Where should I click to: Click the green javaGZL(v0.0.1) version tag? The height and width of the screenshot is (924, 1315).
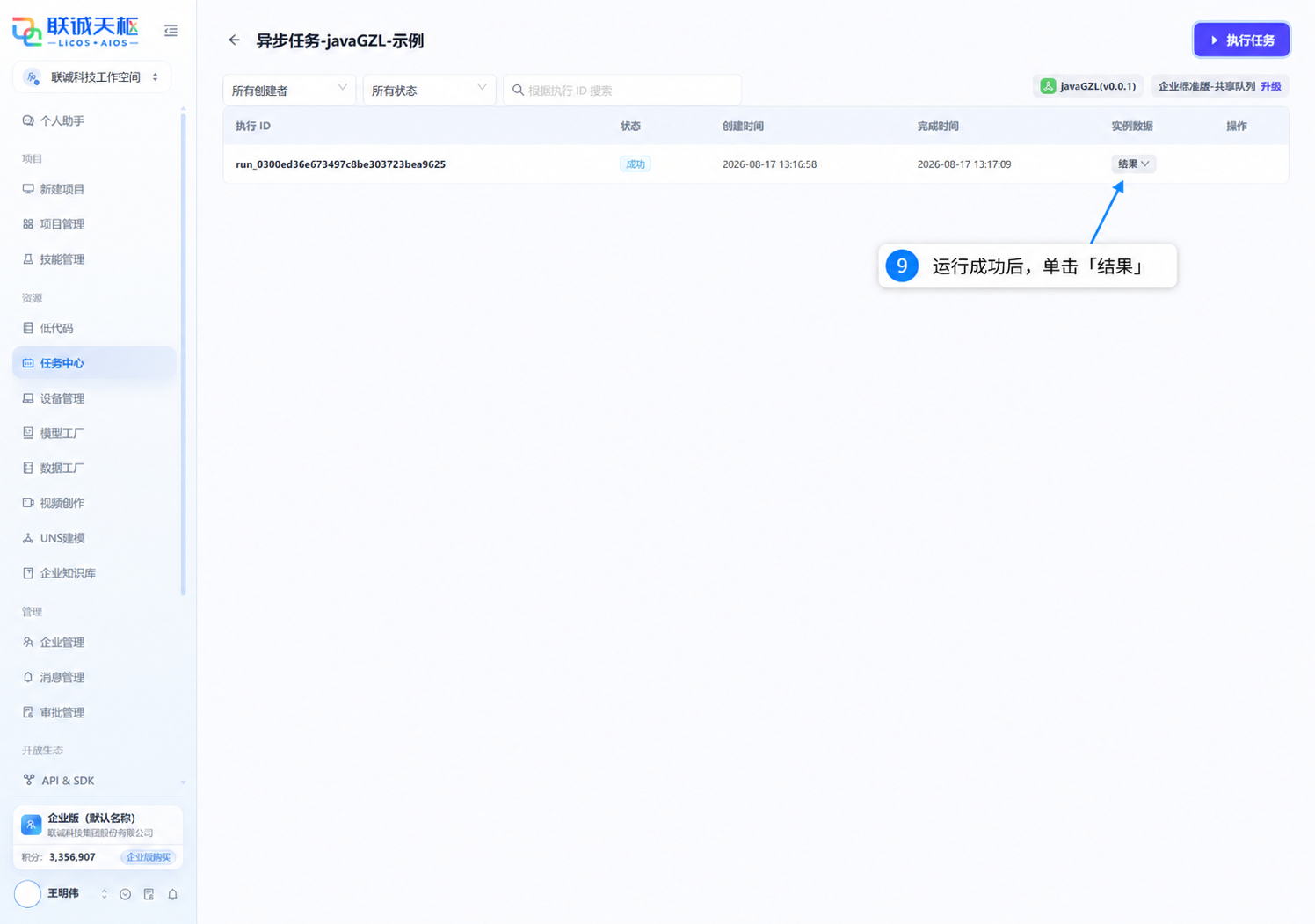tap(1088, 86)
